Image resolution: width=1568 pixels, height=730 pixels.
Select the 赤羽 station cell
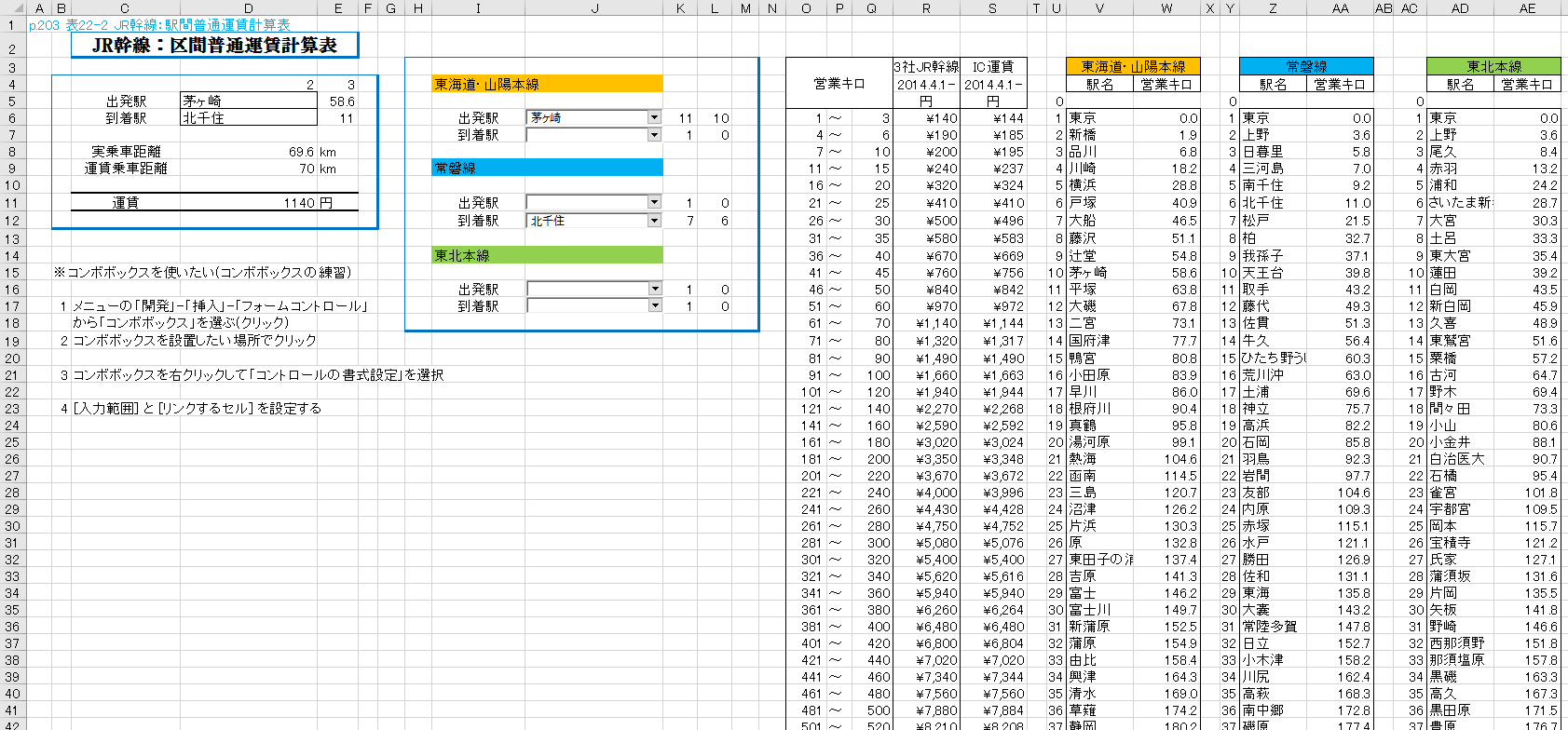click(1460, 169)
